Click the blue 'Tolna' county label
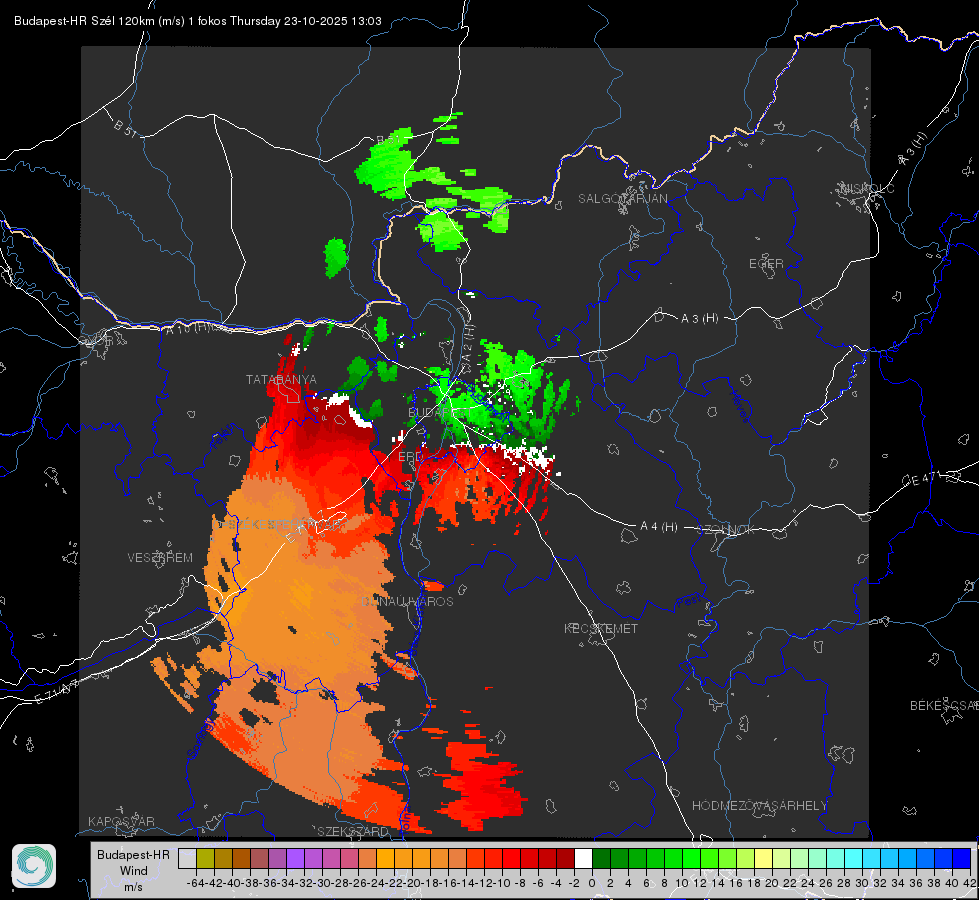Image resolution: width=979 pixels, height=900 pixels. pos(405,821)
